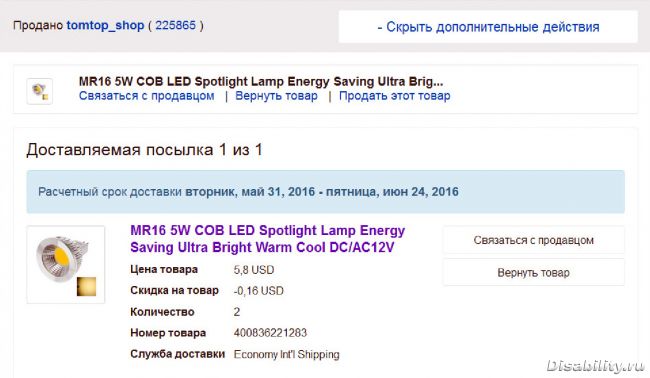Click the item price 5,8 USD
This screenshot has width=650, height=378.
click(254, 270)
